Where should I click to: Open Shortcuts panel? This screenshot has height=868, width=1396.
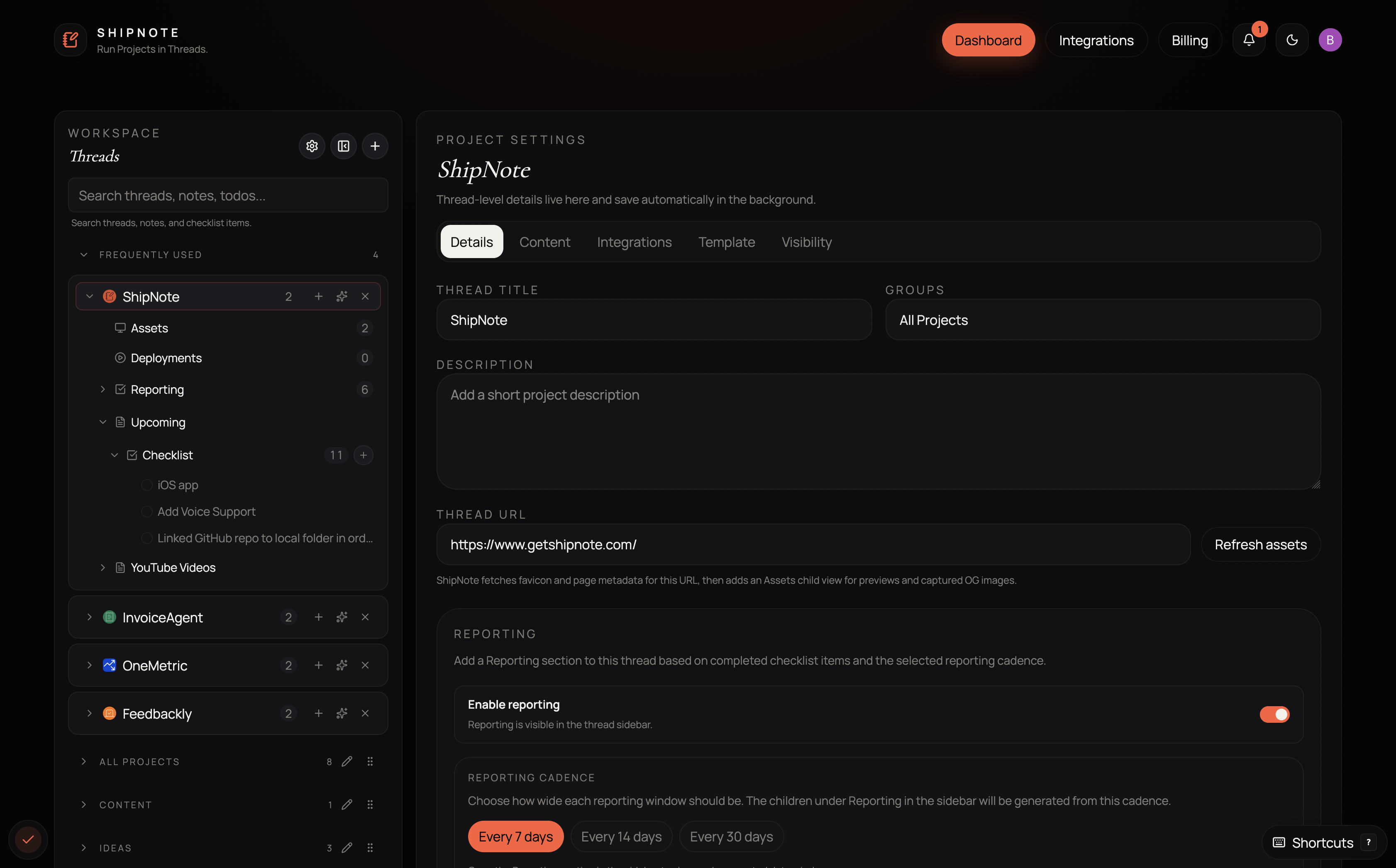1325,842
